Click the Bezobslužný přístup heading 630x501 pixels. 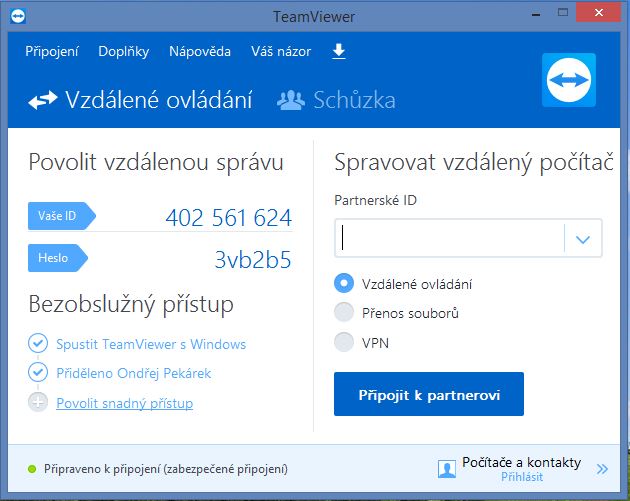[131, 305]
